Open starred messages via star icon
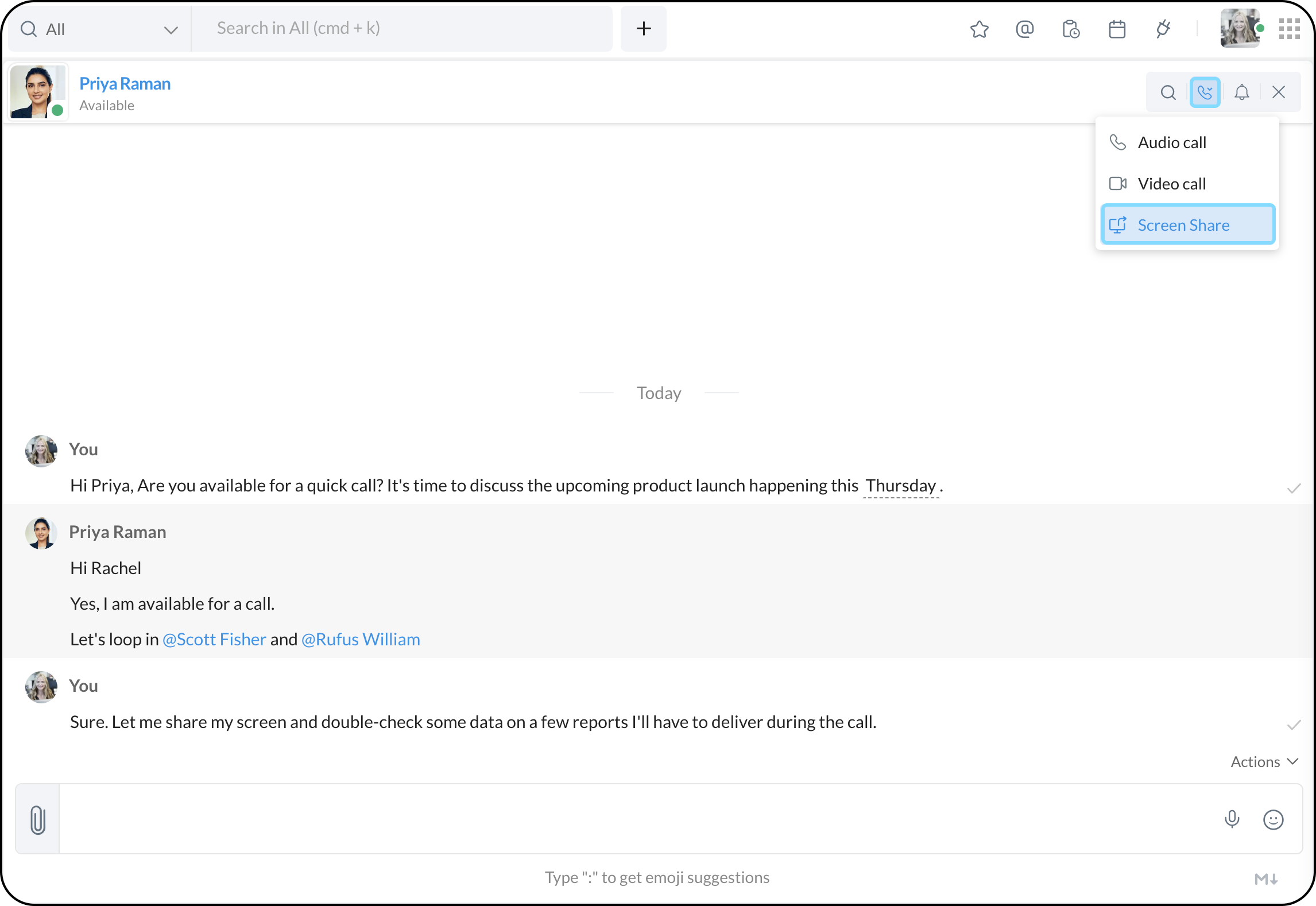Image resolution: width=1316 pixels, height=906 pixels. (x=979, y=29)
